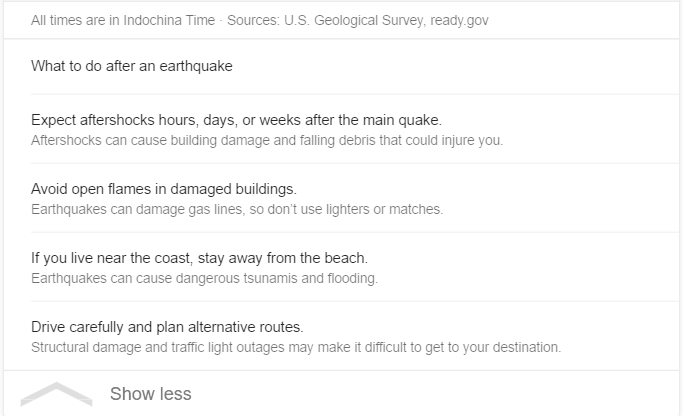
Task: Click the dangerous tsunamis and flooding description
Action: tap(204, 278)
